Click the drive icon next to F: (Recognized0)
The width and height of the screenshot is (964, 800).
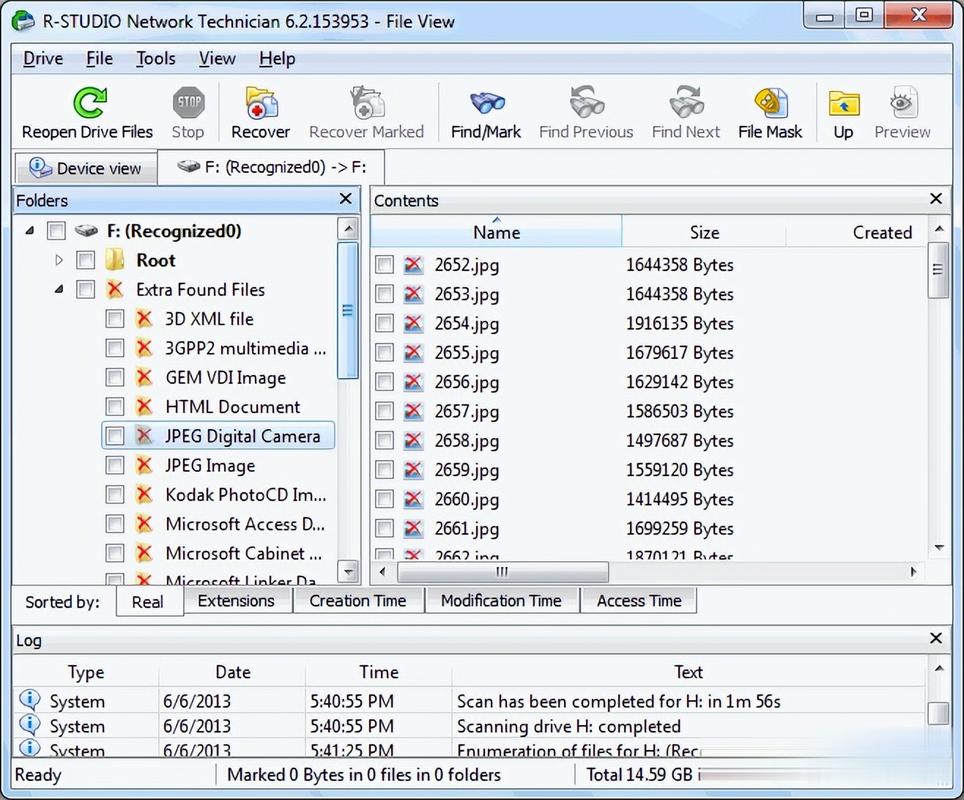tap(86, 231)
